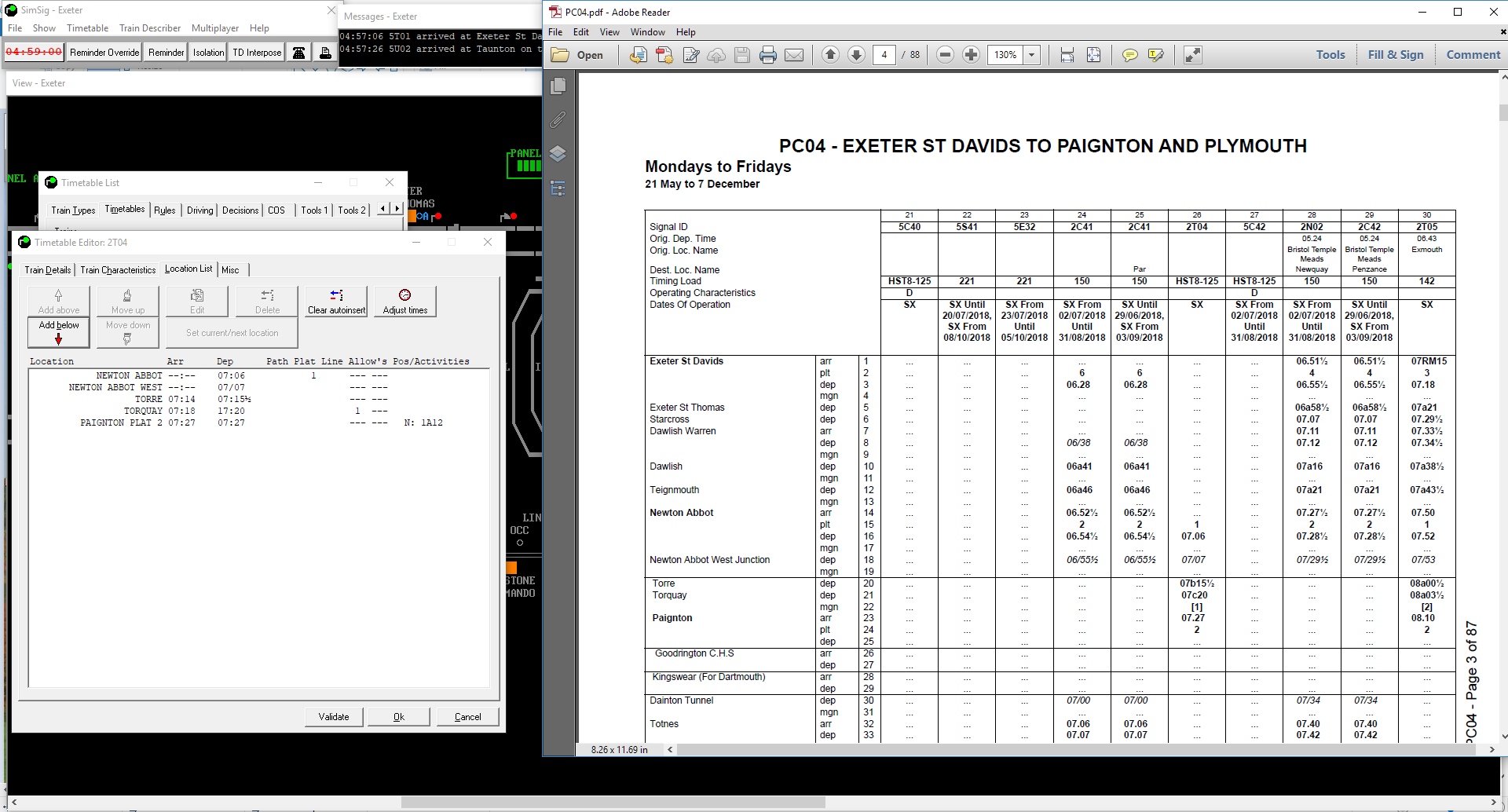Viewport: 1508px width, 812px height.
Task: Click the Create PDF icon in Reader
Action: pyautogui.click(x=664, y=55)
